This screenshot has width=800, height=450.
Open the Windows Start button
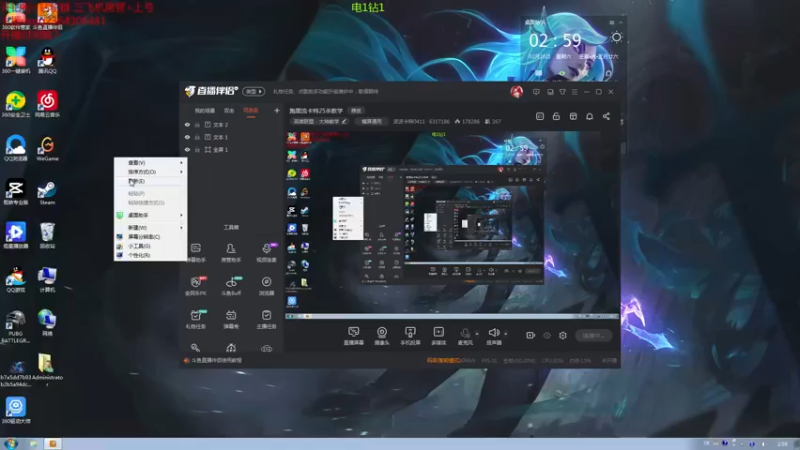click(x=10, y=443)
